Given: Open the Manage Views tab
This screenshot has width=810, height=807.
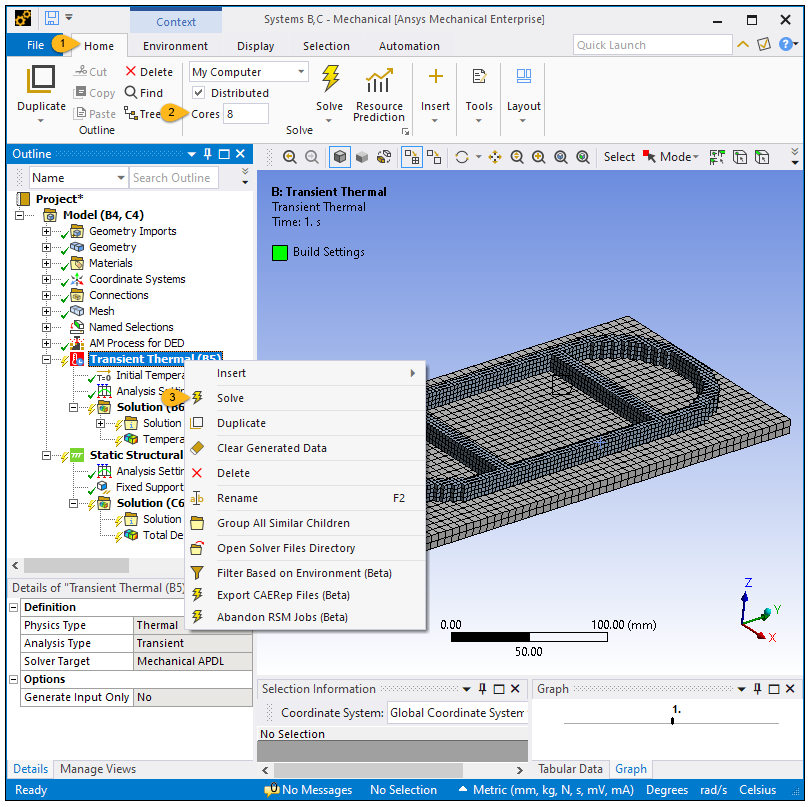Looking at the screenshot, I should (x=98, y=769).
